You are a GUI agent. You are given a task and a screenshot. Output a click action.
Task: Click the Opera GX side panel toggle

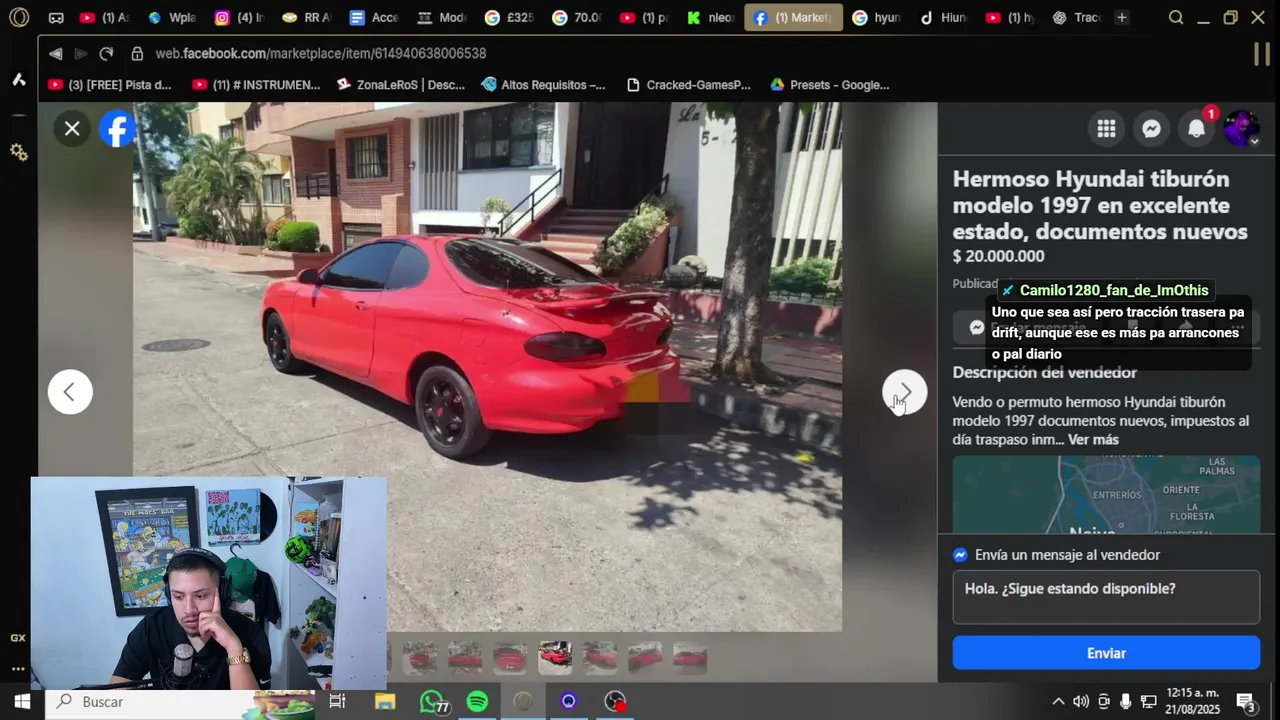point(1261,54)
